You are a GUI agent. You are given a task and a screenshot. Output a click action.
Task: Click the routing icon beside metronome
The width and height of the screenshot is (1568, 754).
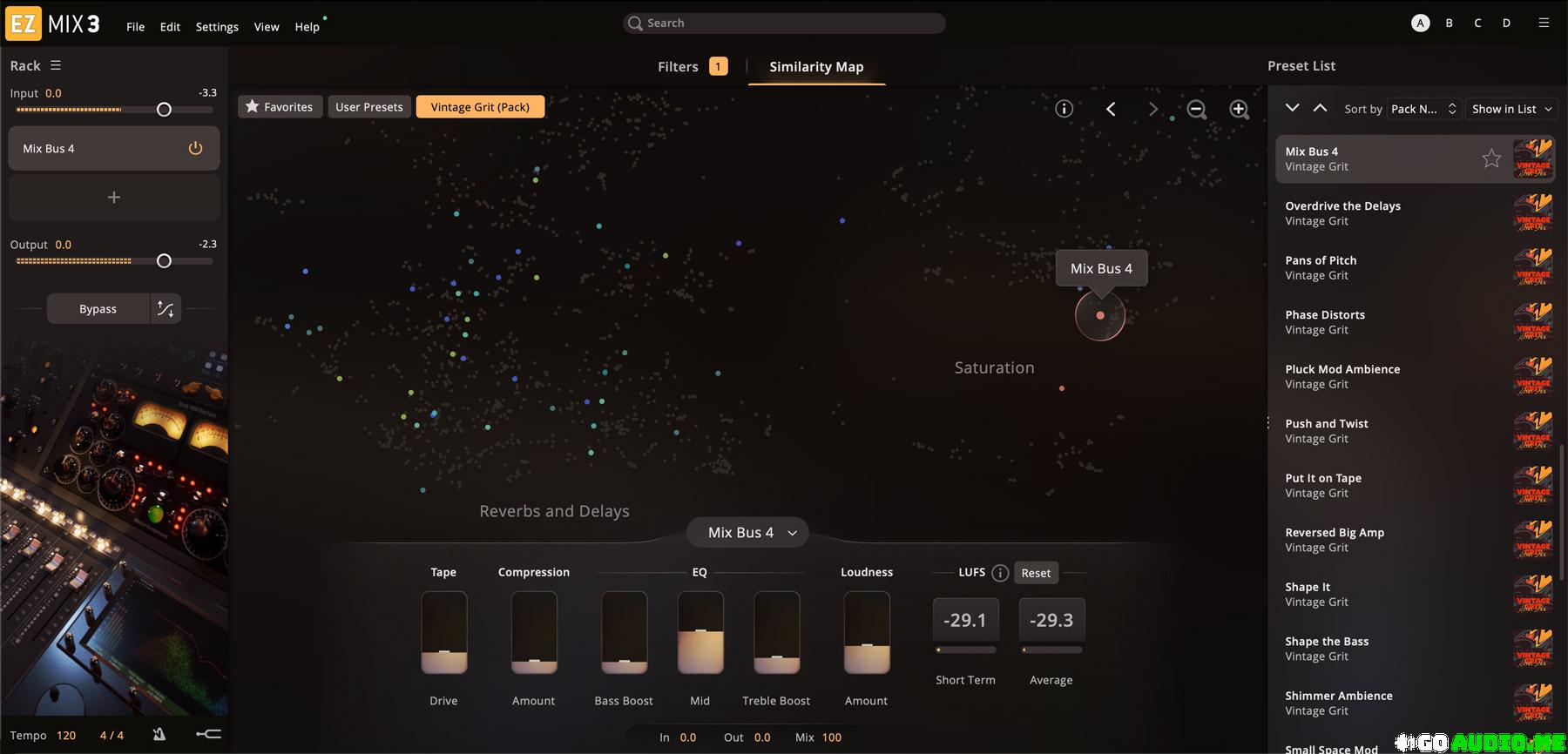[208, 735]
